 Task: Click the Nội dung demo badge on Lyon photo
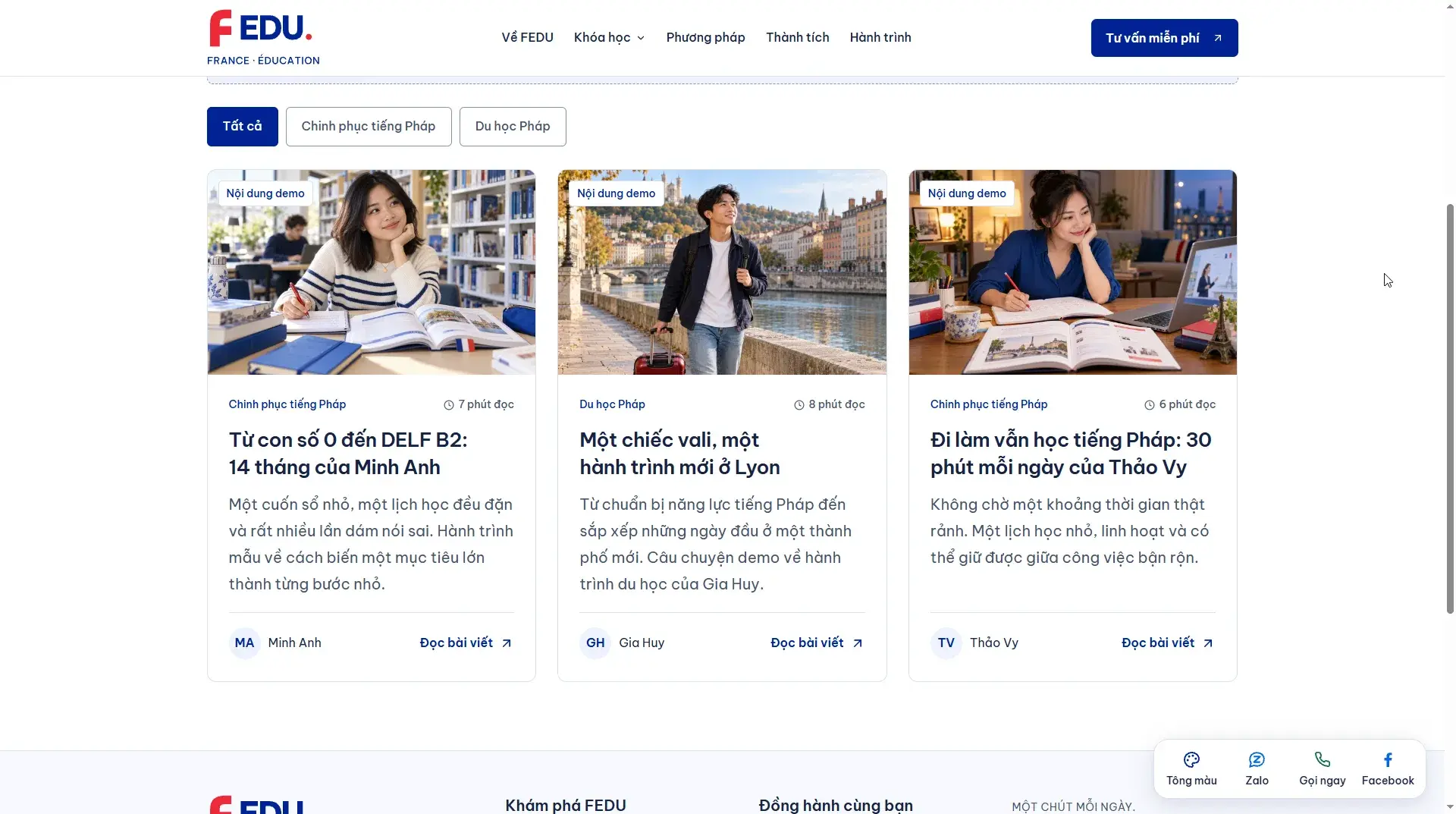point(616,194)
